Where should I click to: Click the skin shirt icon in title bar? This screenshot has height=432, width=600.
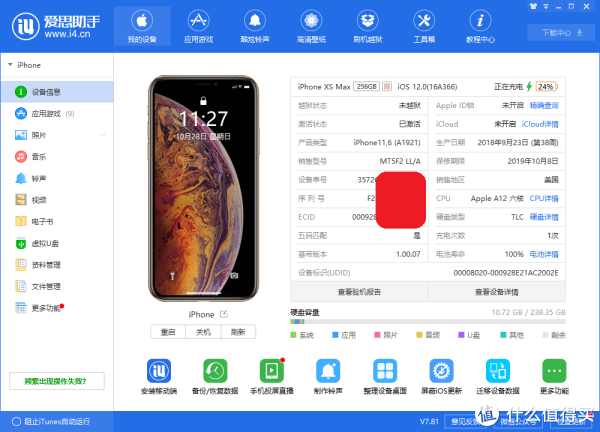[x=533, y=7]
